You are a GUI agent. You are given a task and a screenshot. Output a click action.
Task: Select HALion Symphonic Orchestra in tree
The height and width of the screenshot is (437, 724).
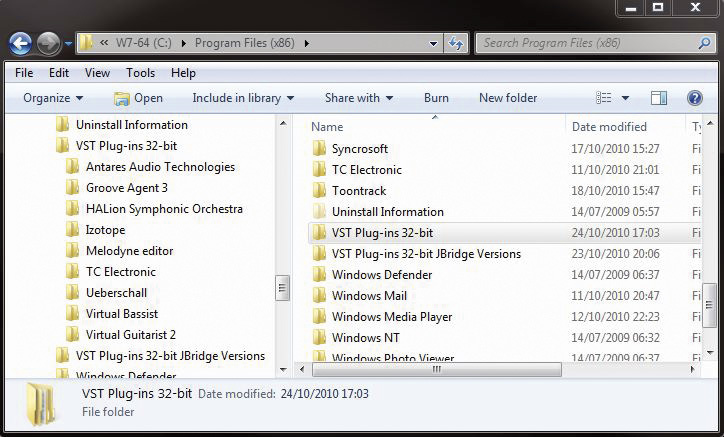click(x=164, y=209)
